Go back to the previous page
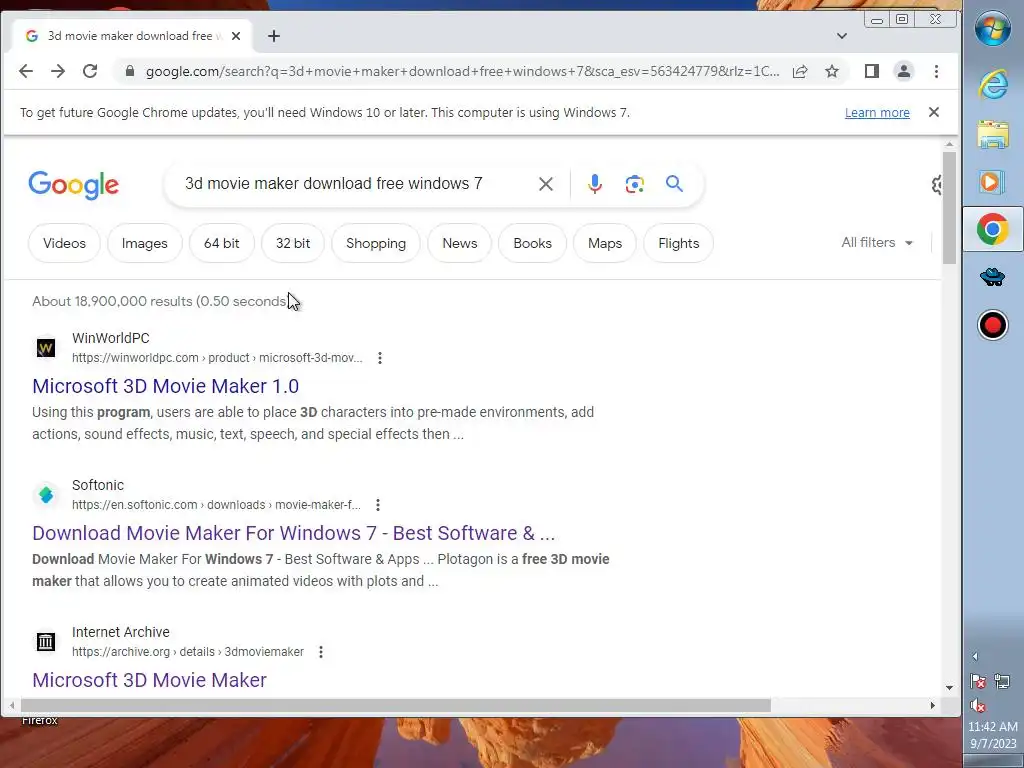This screenshot has height=768, width=1024. (x=25, y=71)
